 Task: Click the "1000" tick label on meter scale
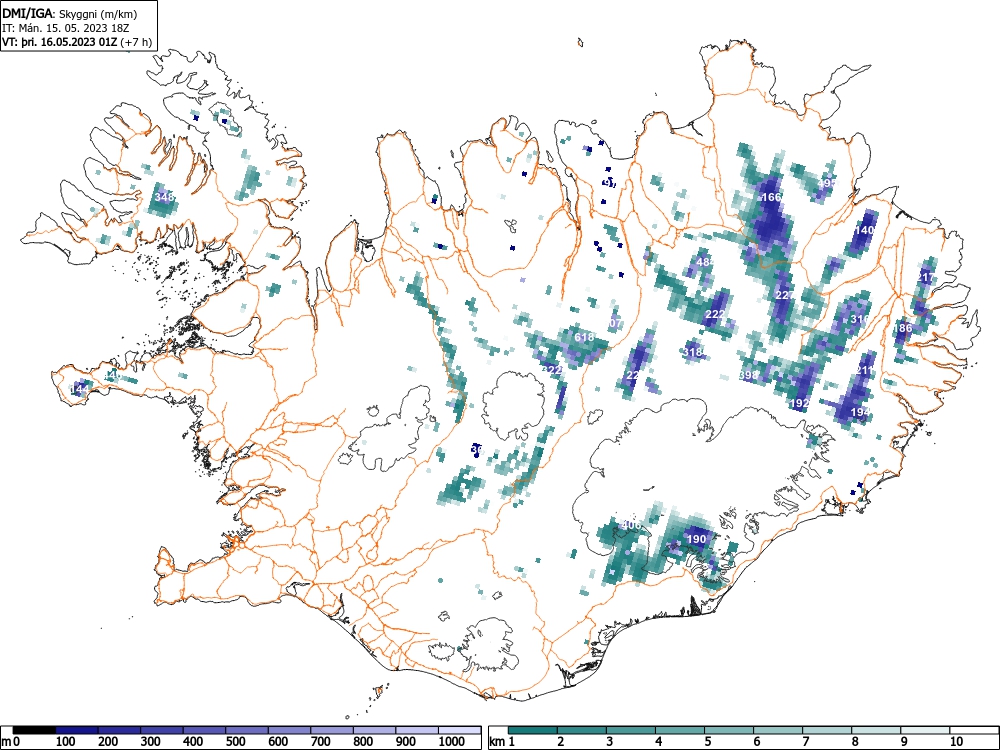(x=452, y=742)
